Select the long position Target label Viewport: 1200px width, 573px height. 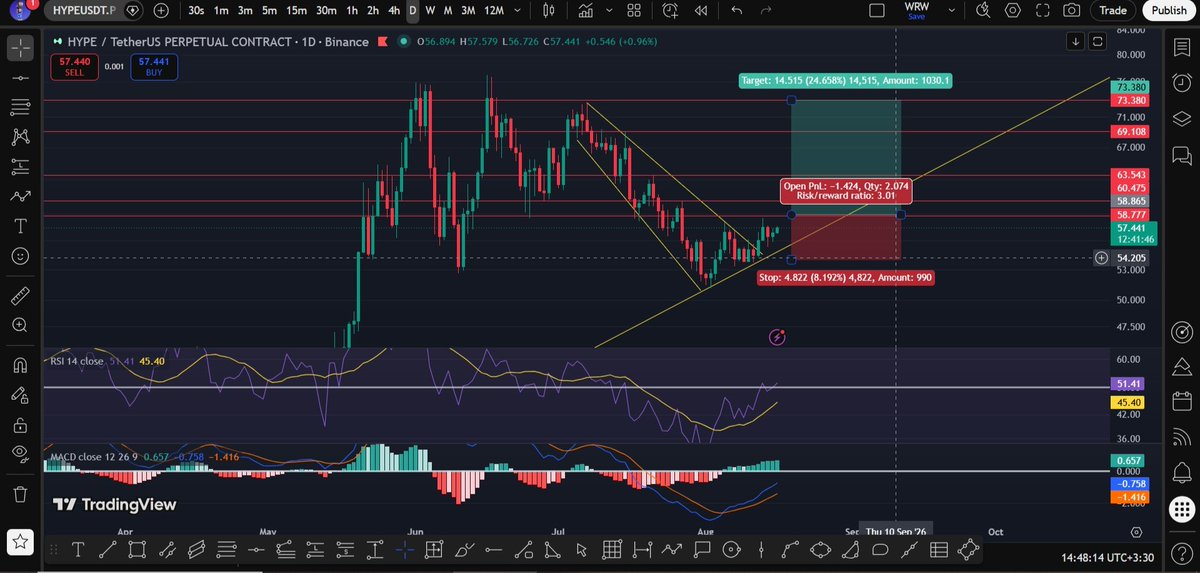point(846,80)
